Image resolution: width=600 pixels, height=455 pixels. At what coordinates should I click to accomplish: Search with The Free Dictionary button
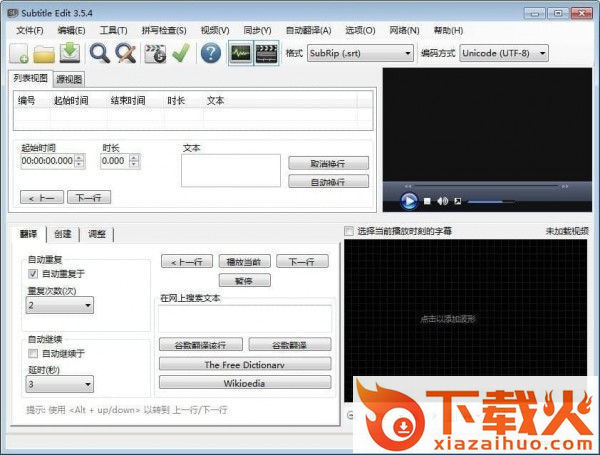[245, 364]
